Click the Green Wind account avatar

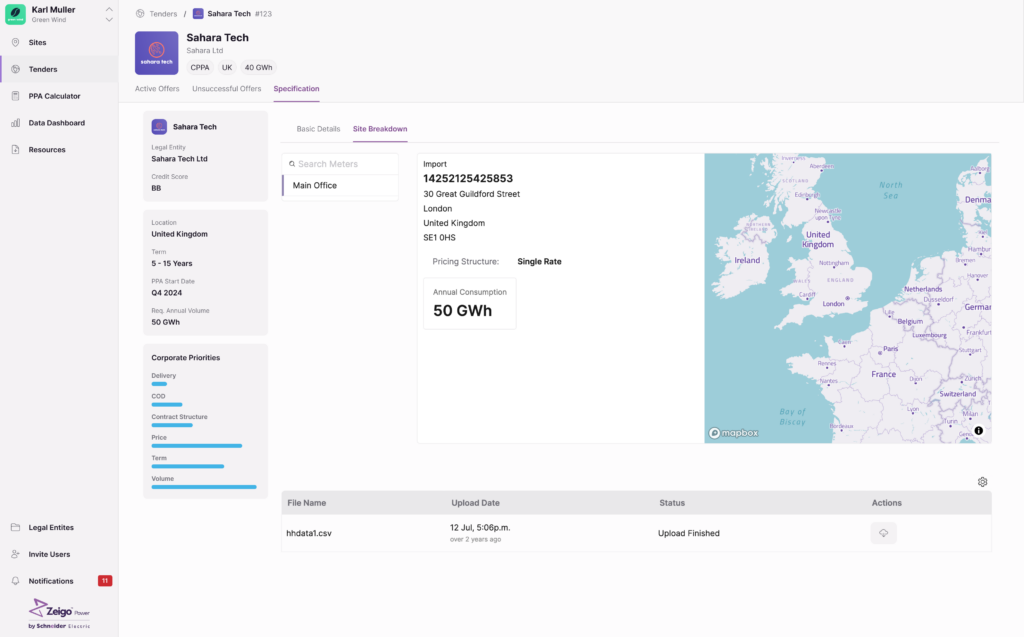[x=15, y=14]
